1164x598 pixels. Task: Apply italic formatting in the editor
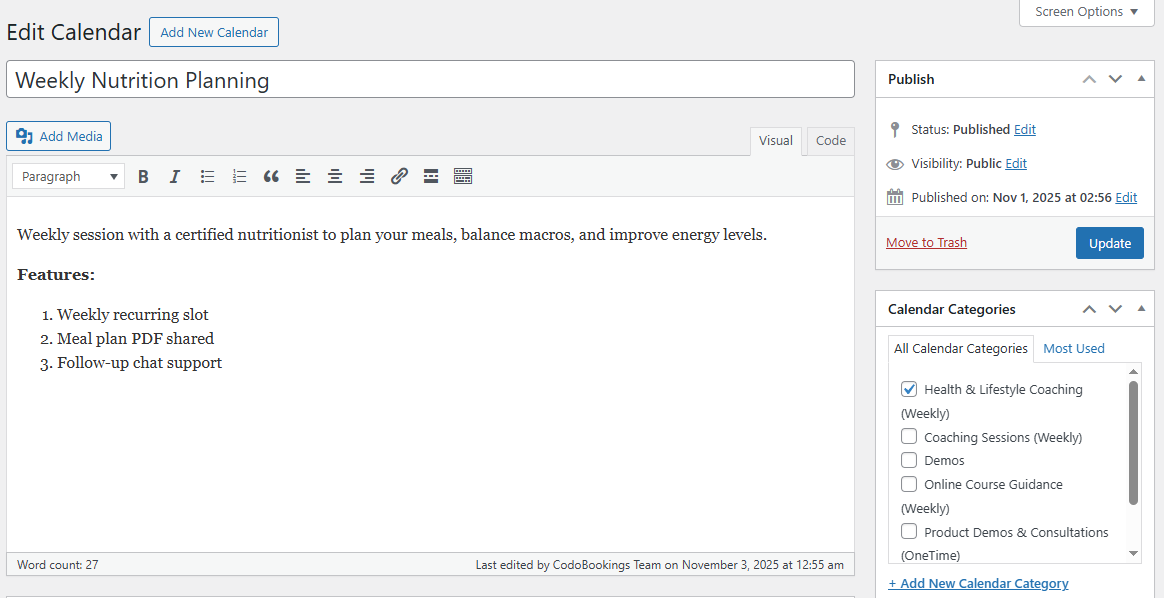pyautogui.click(x=175, y=176)
